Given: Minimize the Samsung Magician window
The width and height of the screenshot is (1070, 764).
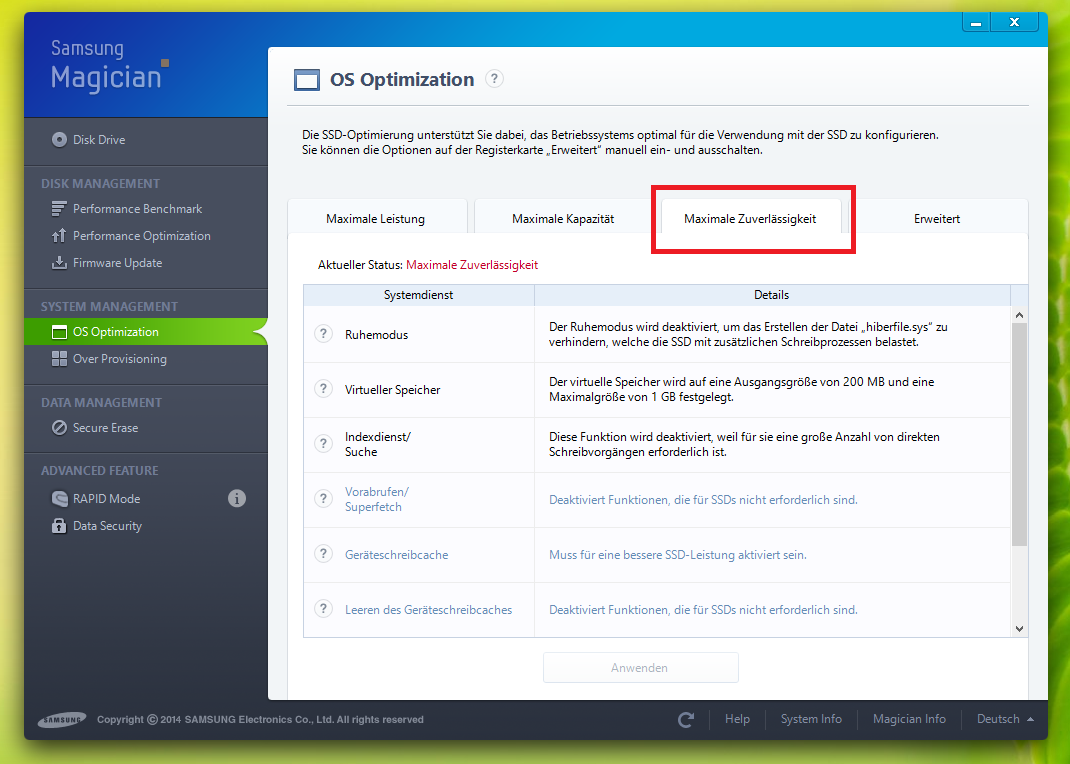Looking at the screenshot, I should pyautogui.click(x=976, y=23).
